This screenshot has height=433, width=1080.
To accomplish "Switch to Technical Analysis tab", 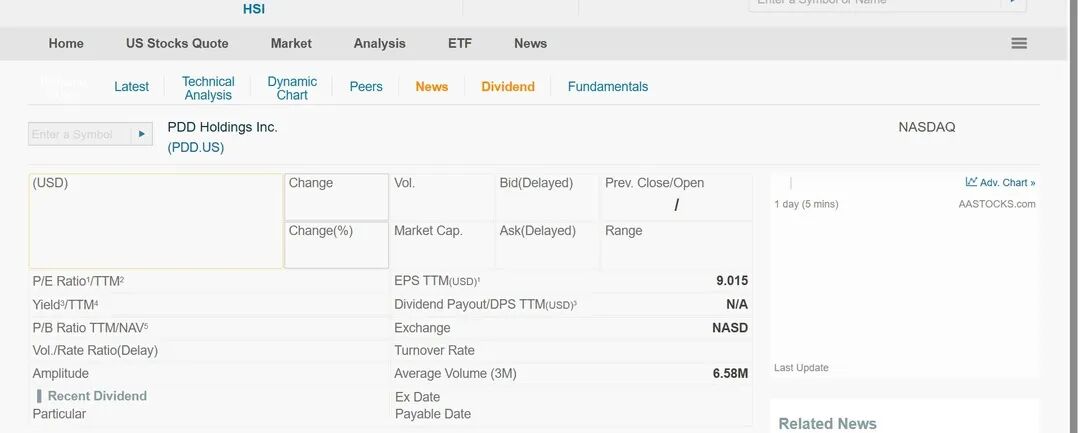I will pyautogui.click(x=208, y=88).
